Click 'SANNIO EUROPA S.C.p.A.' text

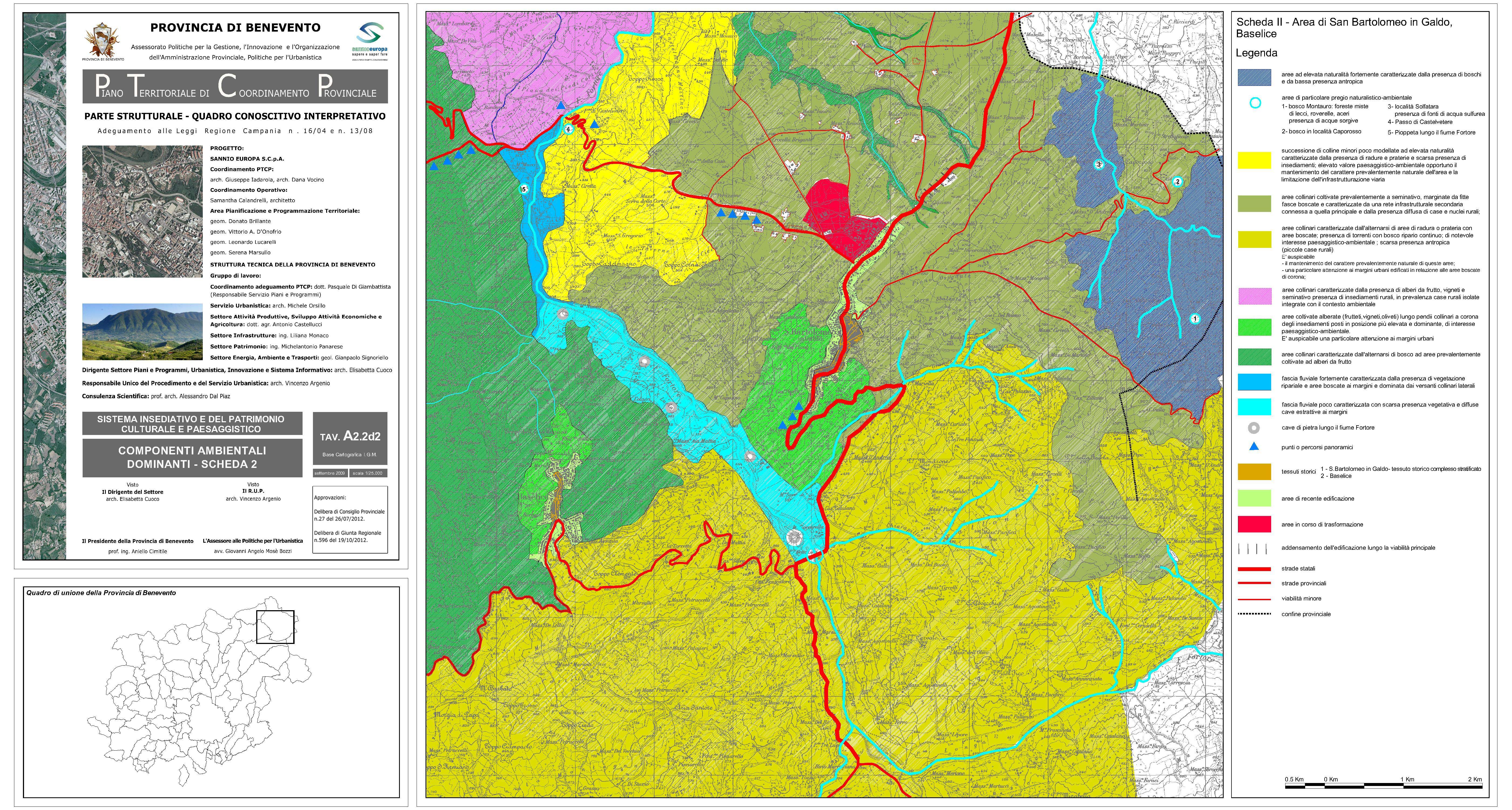pyautogui.click(x=247, y=158)
